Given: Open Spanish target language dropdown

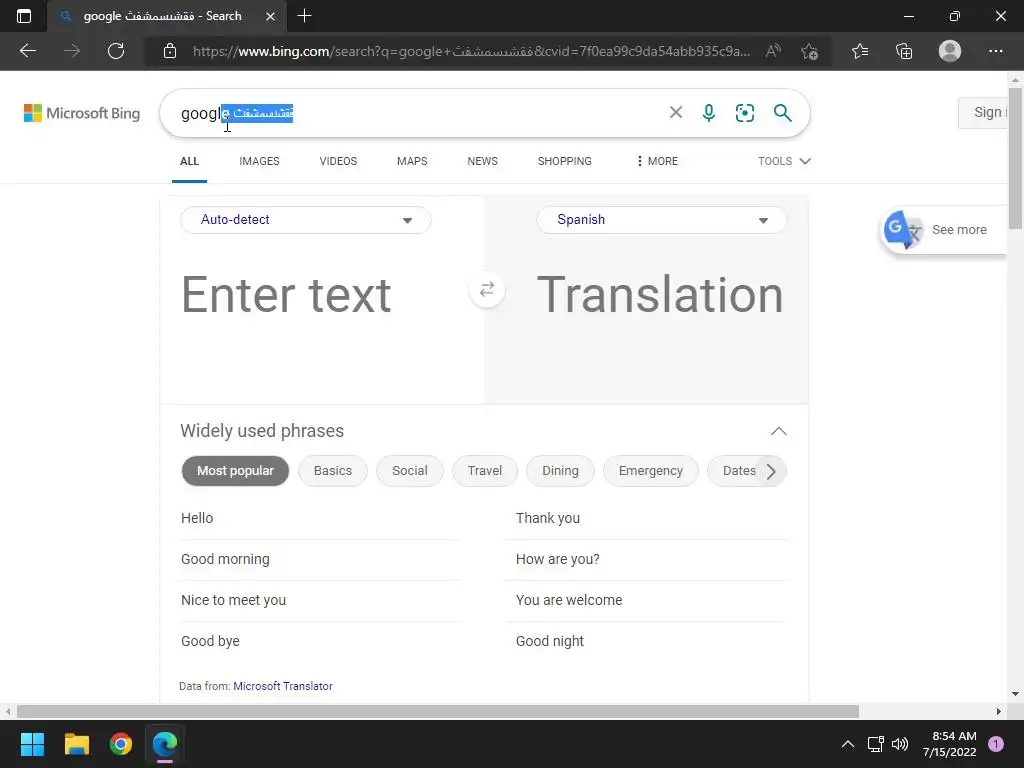Looking at the screenshot, I should click(662, 220).
